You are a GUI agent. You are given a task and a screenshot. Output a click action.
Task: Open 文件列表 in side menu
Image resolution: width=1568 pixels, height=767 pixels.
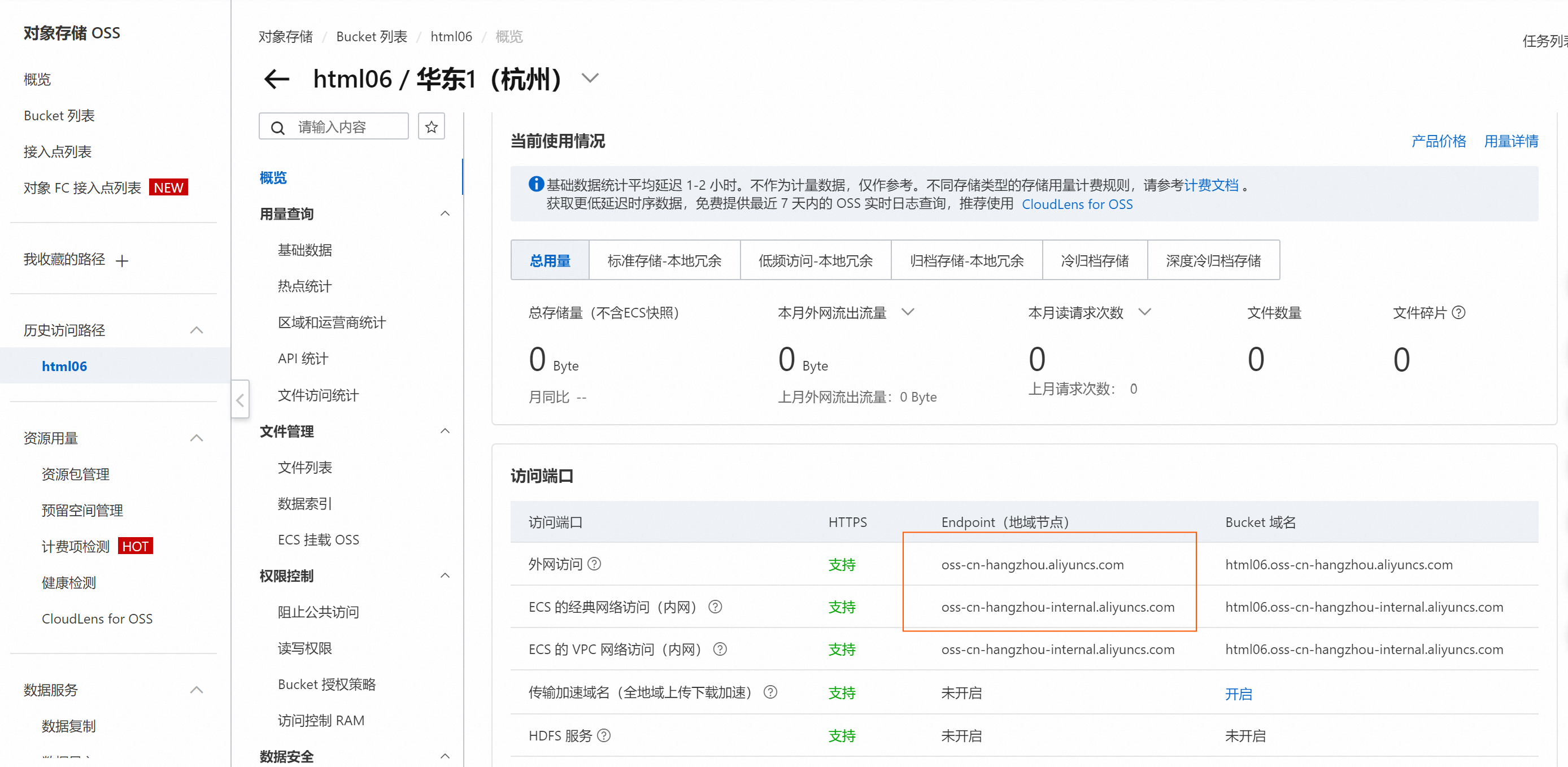tap(305, 468)
